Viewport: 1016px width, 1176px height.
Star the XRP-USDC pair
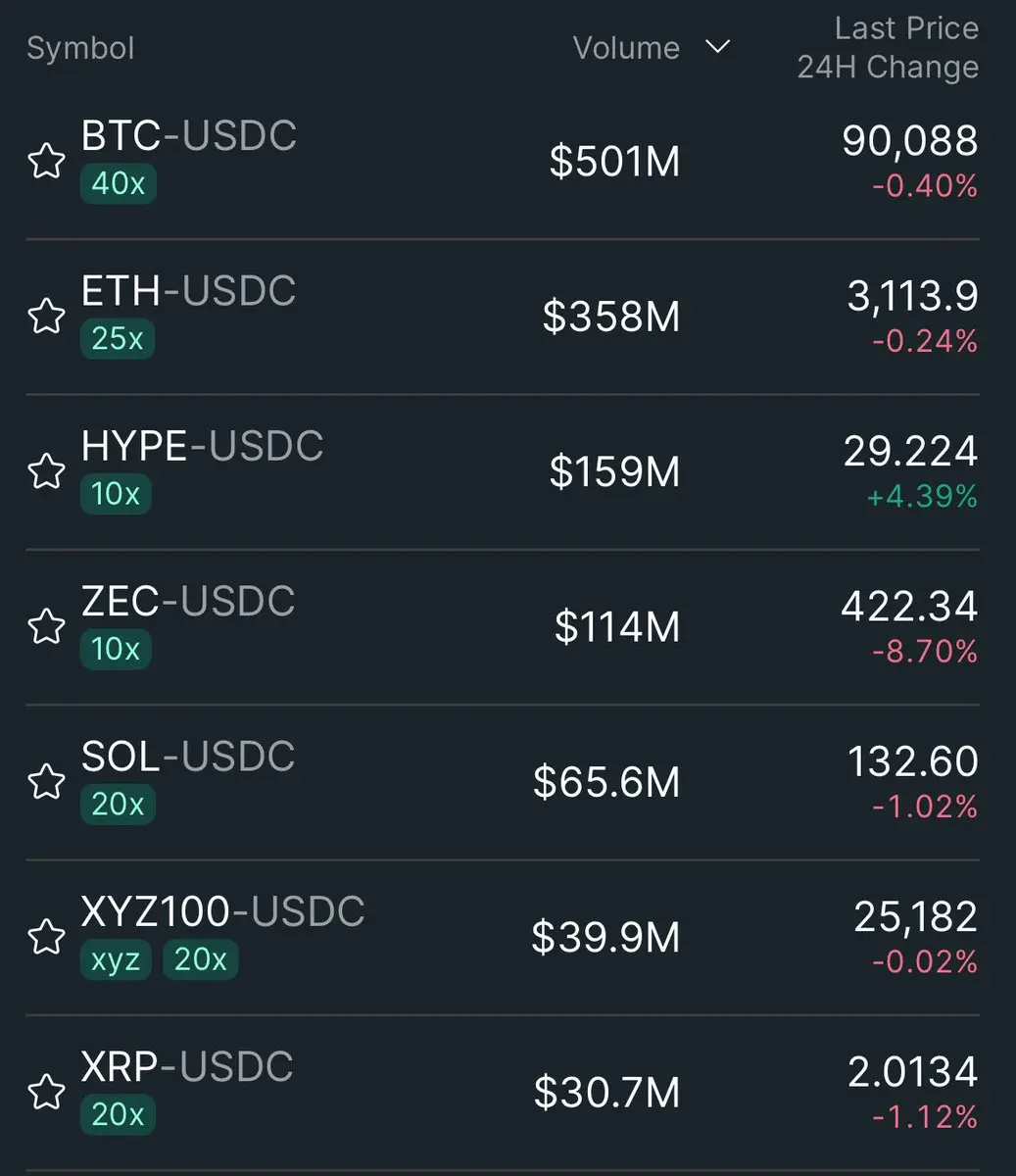click(x=46, y=1092)
